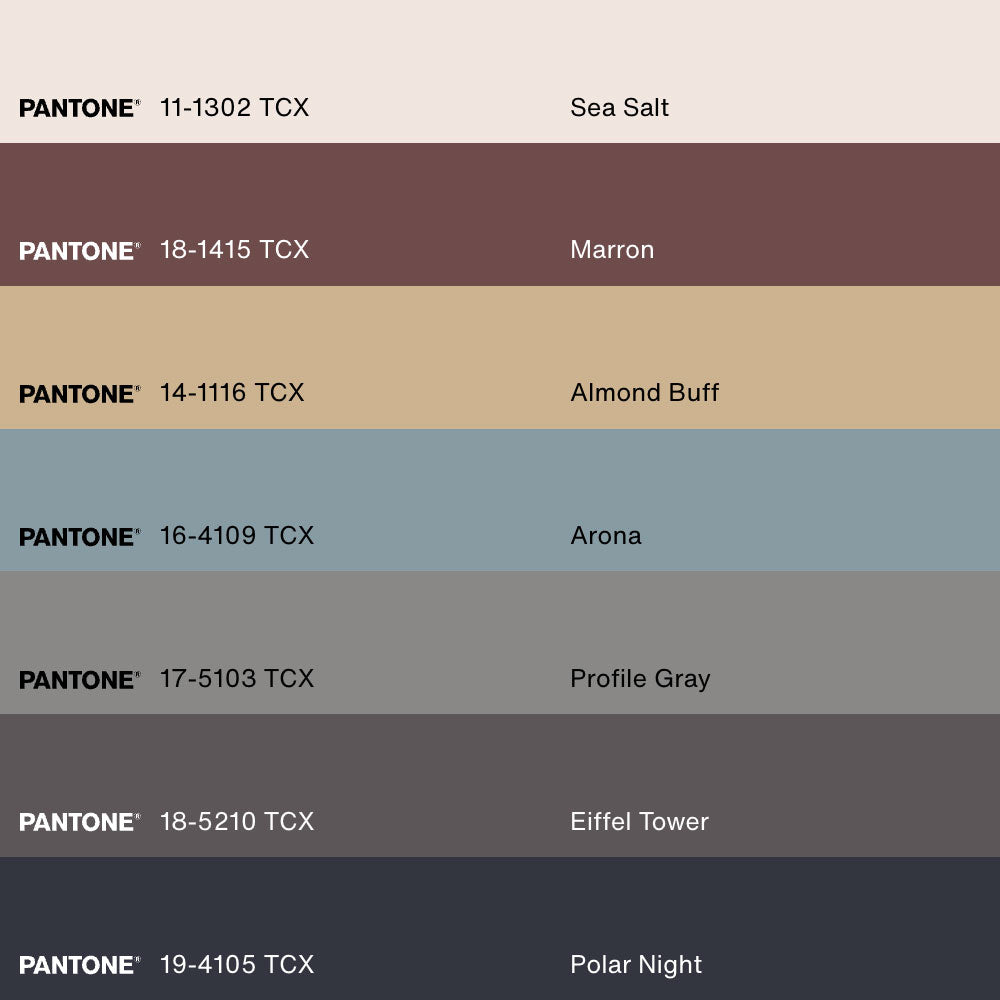
Task: Click the Pantone logo on Sea Salt row
Action: tap(79, 108)
